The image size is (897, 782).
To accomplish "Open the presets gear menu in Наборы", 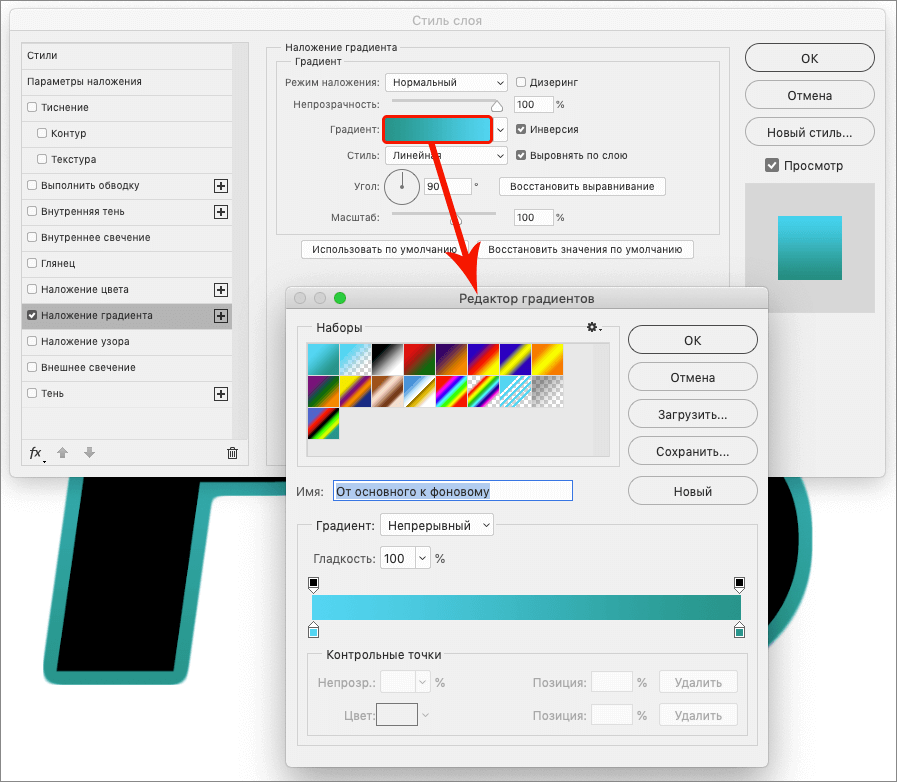I will (x=594, y=327).
